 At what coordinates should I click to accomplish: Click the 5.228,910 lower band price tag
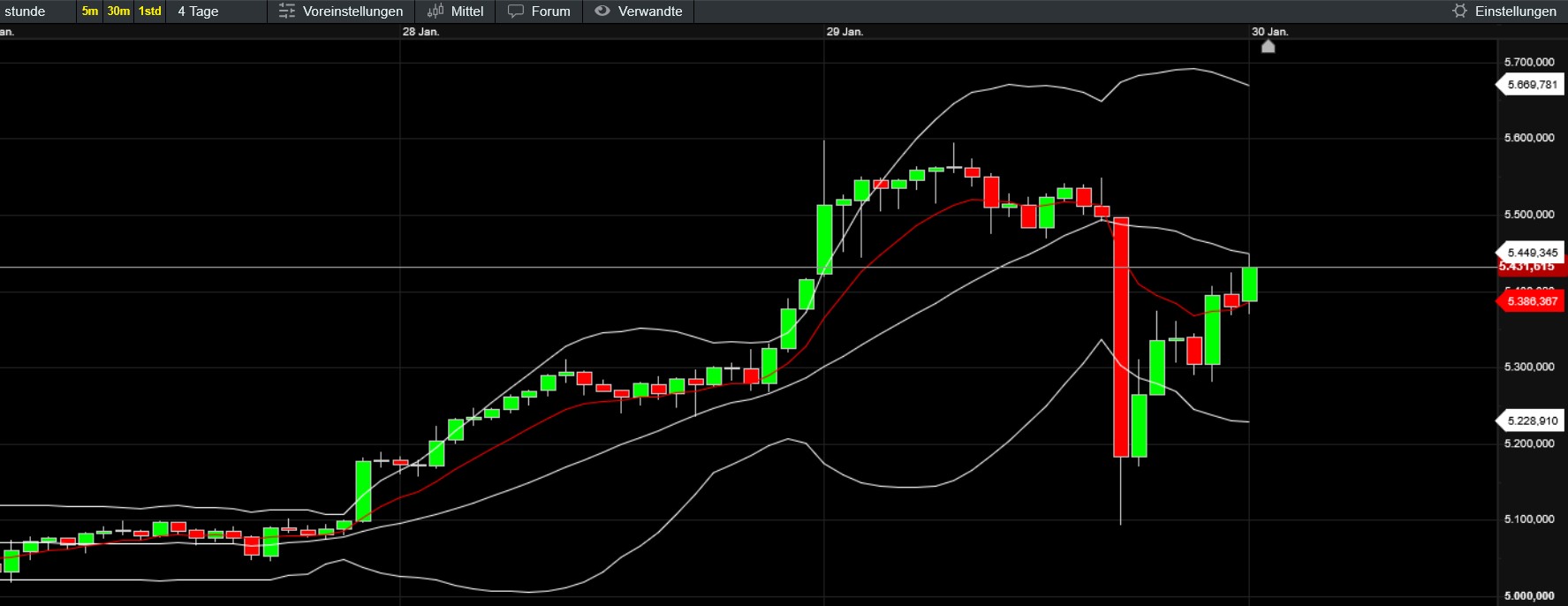1531,421
